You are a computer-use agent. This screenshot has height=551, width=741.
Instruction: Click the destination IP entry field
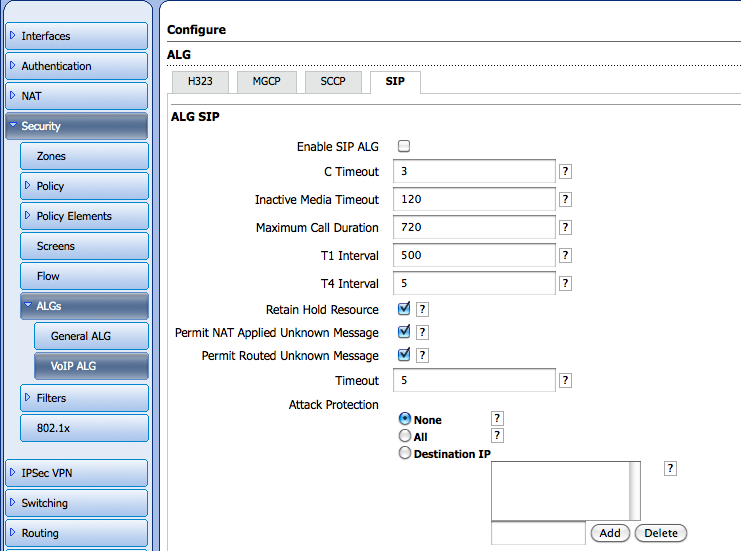tap(538, 533)
